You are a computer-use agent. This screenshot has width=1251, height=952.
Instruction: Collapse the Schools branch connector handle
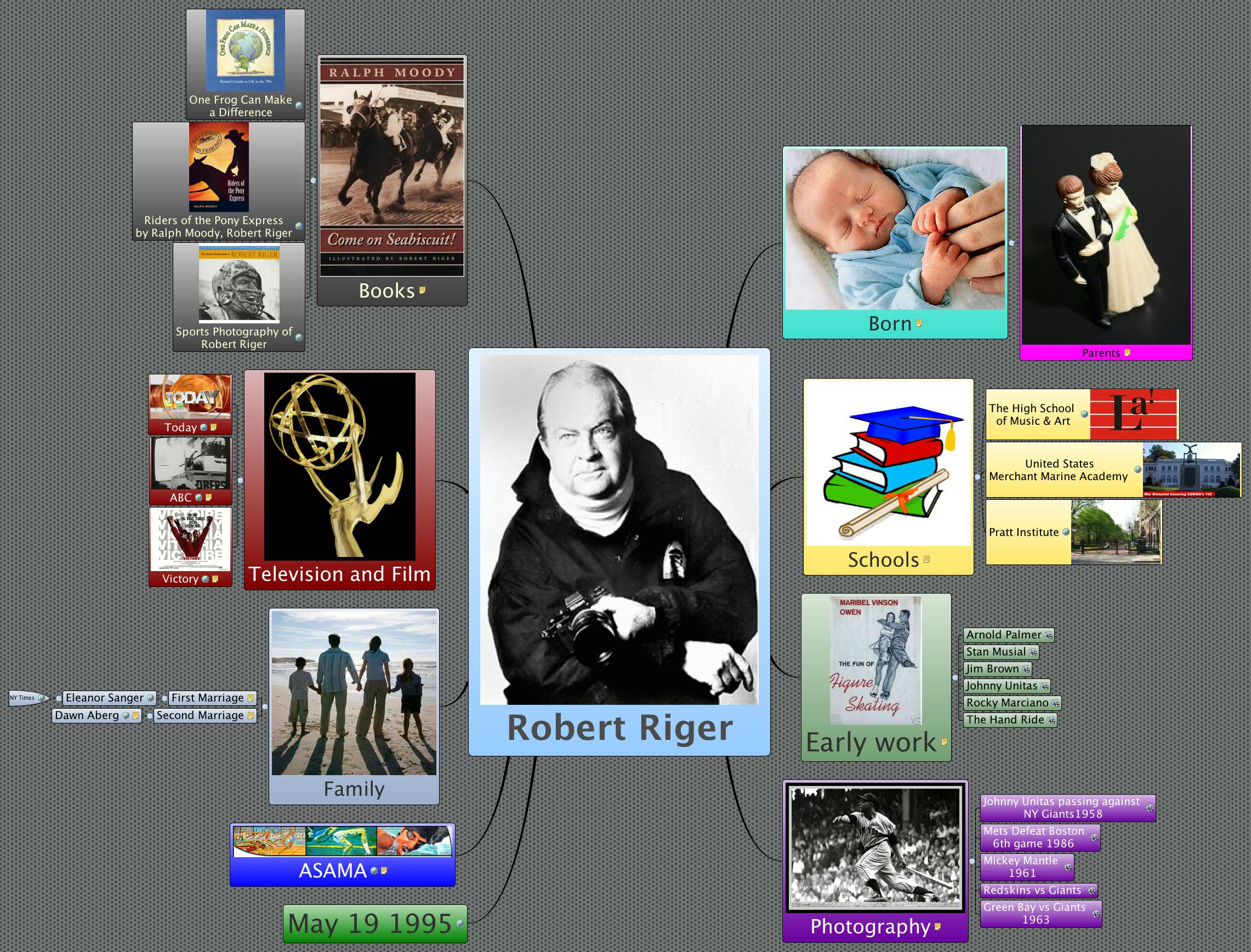coord(978,477)
